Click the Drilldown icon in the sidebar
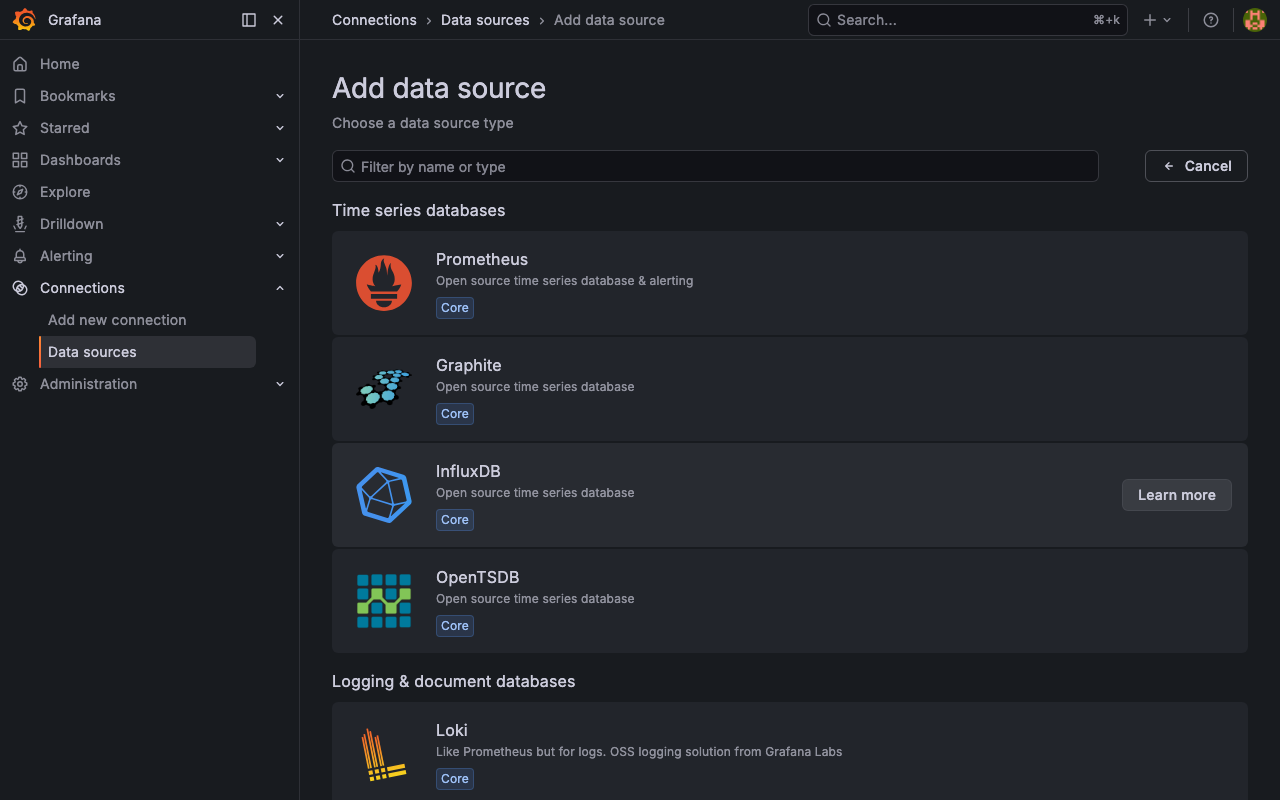 click(20, 224)
